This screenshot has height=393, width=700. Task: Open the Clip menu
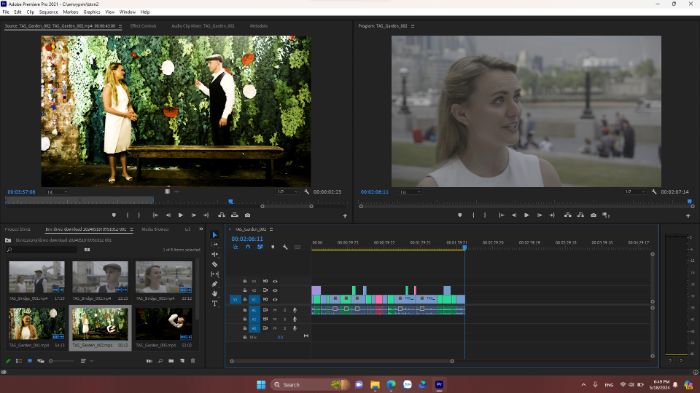(30, 12)
